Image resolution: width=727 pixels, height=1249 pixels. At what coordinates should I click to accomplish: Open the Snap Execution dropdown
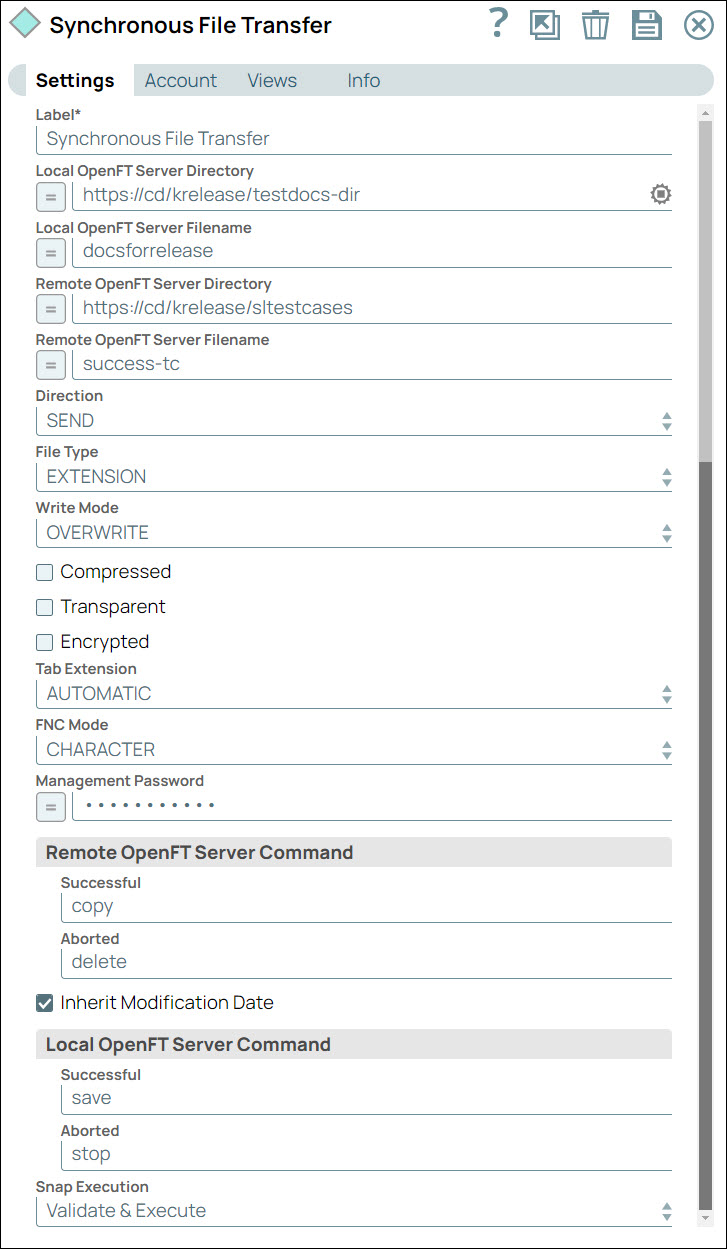pos(666,1211)
